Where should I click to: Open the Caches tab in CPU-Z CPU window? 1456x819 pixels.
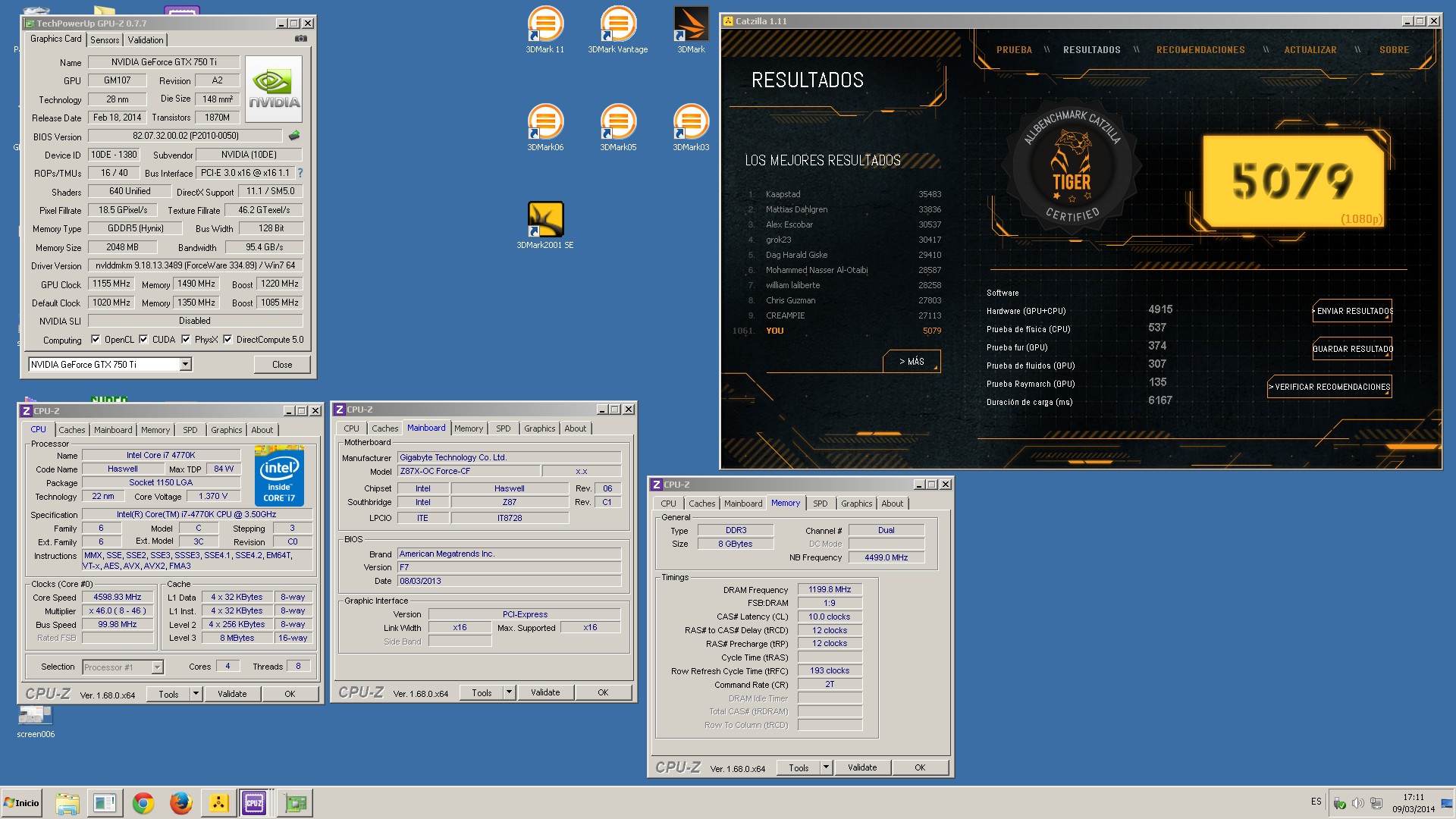[72, 430]
